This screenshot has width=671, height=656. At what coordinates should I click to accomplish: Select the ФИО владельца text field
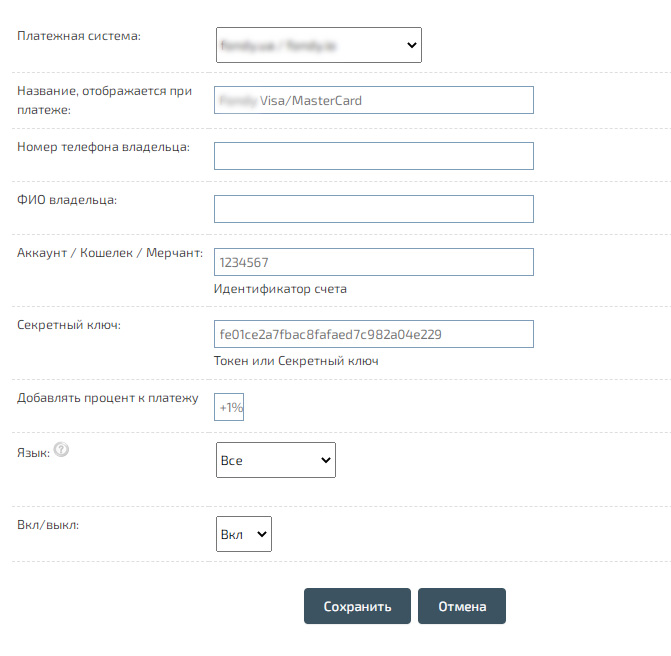pyautogui.click(x=373, y=209)
